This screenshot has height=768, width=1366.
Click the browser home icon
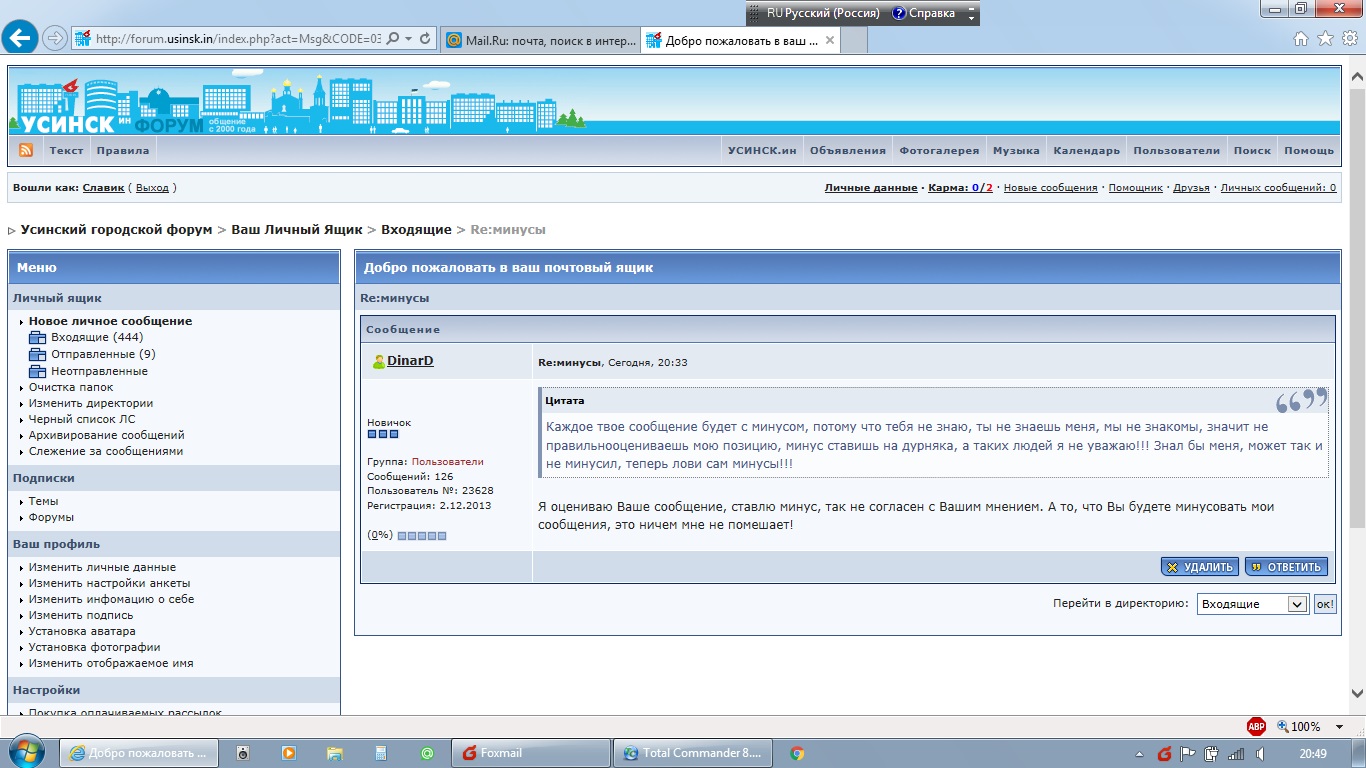pyautogui.click(x=1301, y=39)
